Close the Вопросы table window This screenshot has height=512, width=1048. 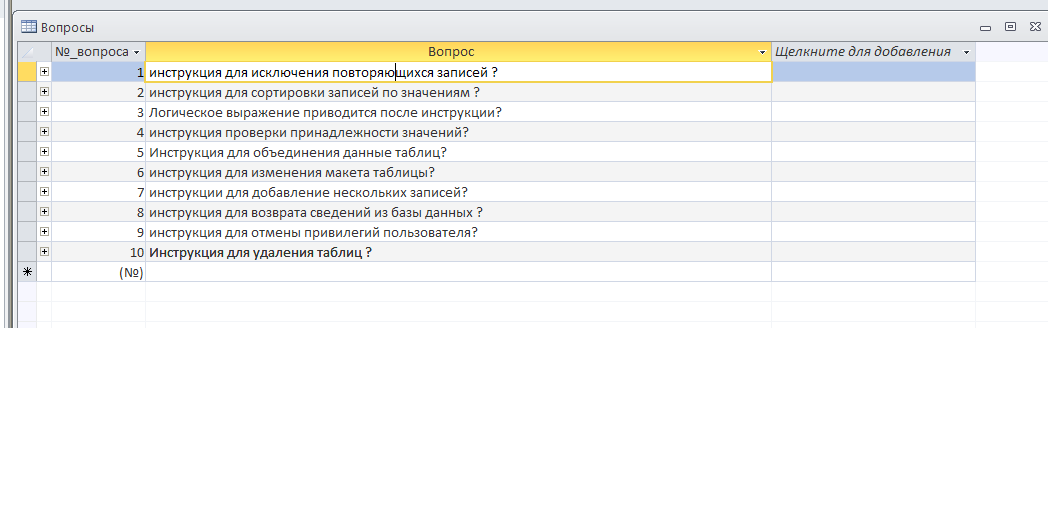pos(1036,27)
